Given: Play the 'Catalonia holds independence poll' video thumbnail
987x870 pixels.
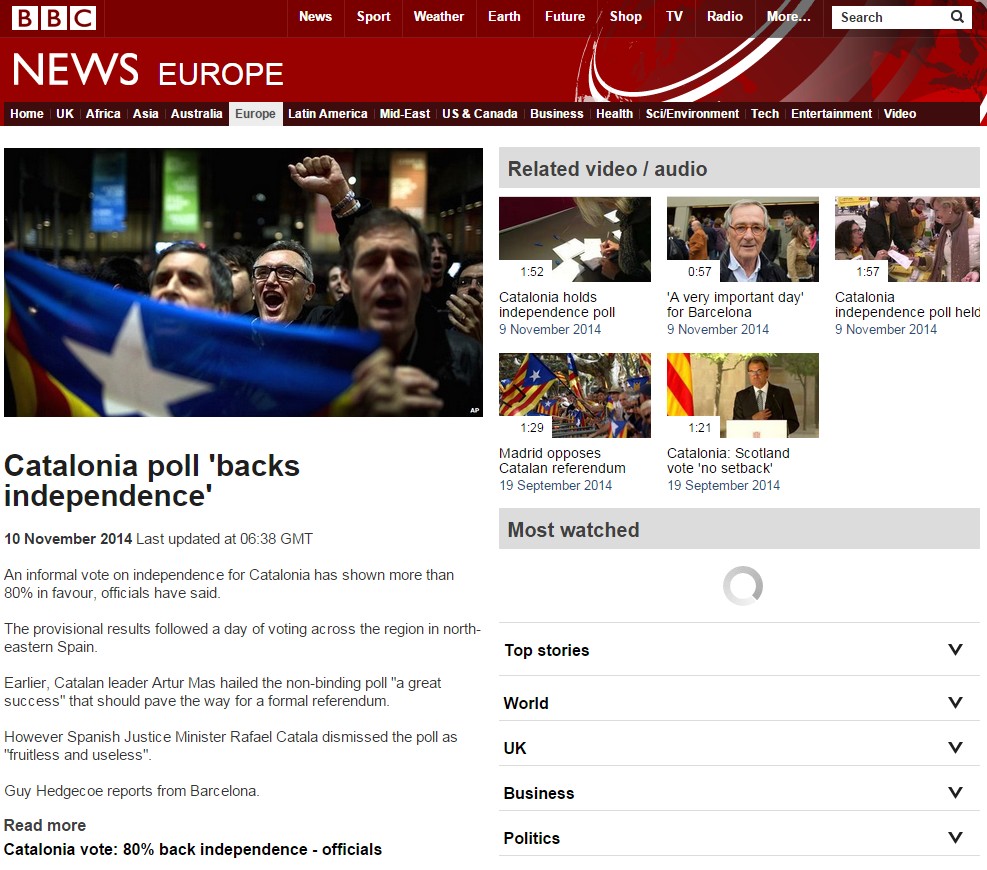Looking at the screenshot, I should pos(574,239).
